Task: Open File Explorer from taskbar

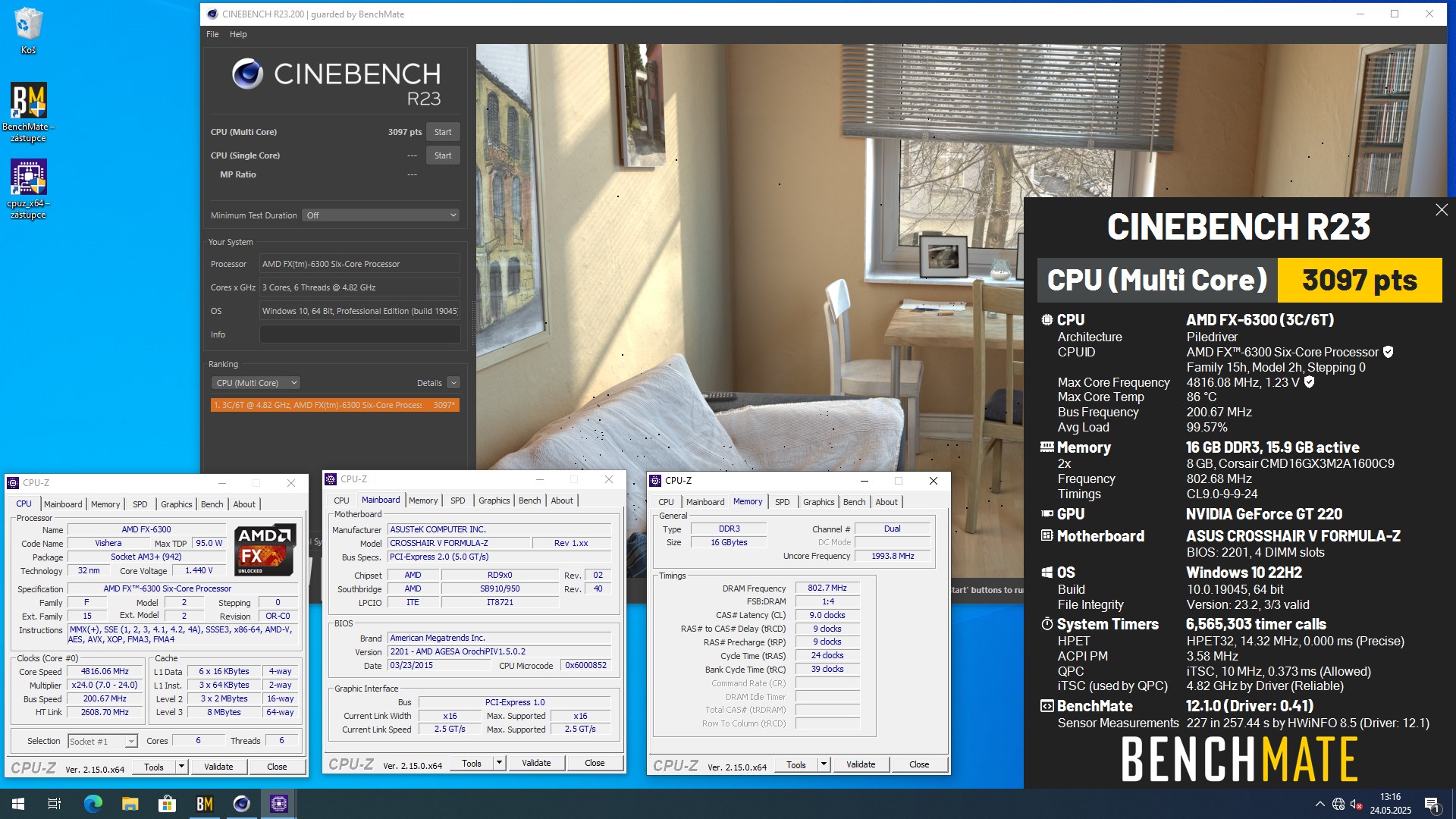Action: pyautogui.click(x=130, y=804)
